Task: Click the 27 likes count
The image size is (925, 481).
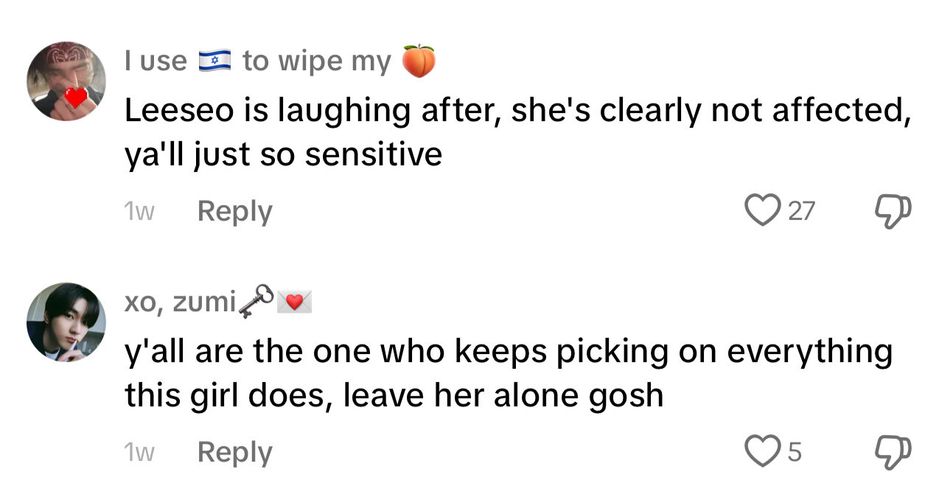Action: pyautogui.click(x=802, y=211)
